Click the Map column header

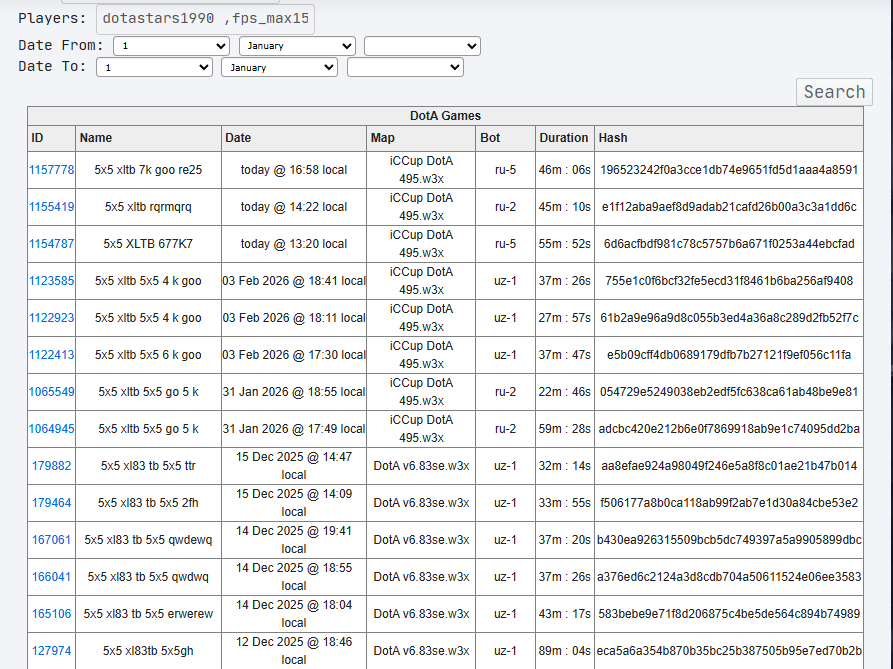pos(421,138)
